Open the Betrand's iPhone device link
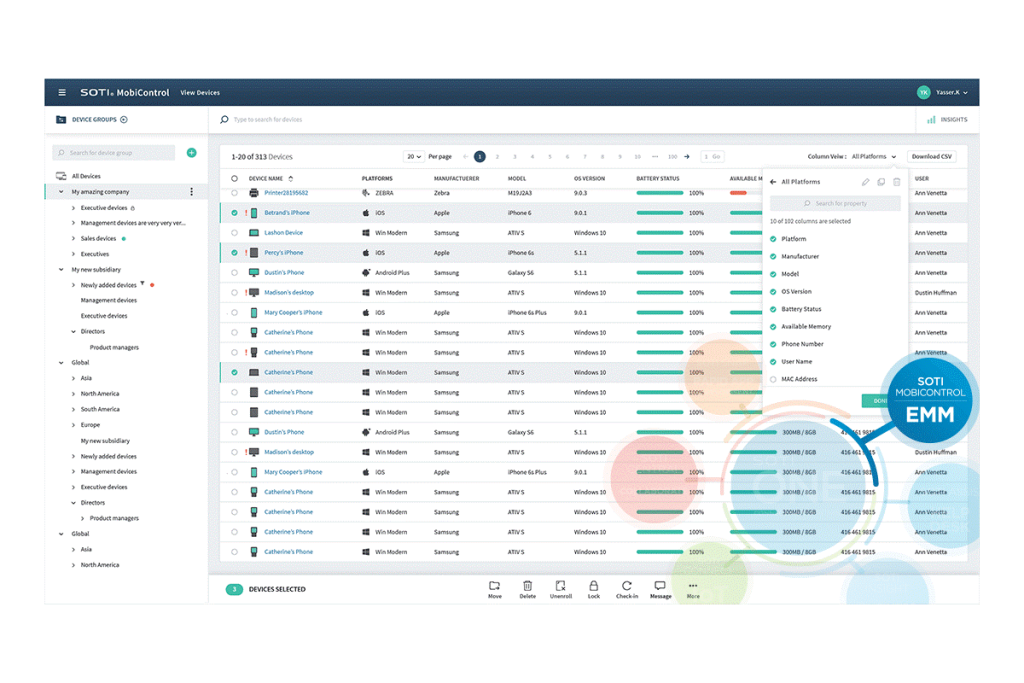1024x683 pixels. pyautogui.click(x=287, y=213)
